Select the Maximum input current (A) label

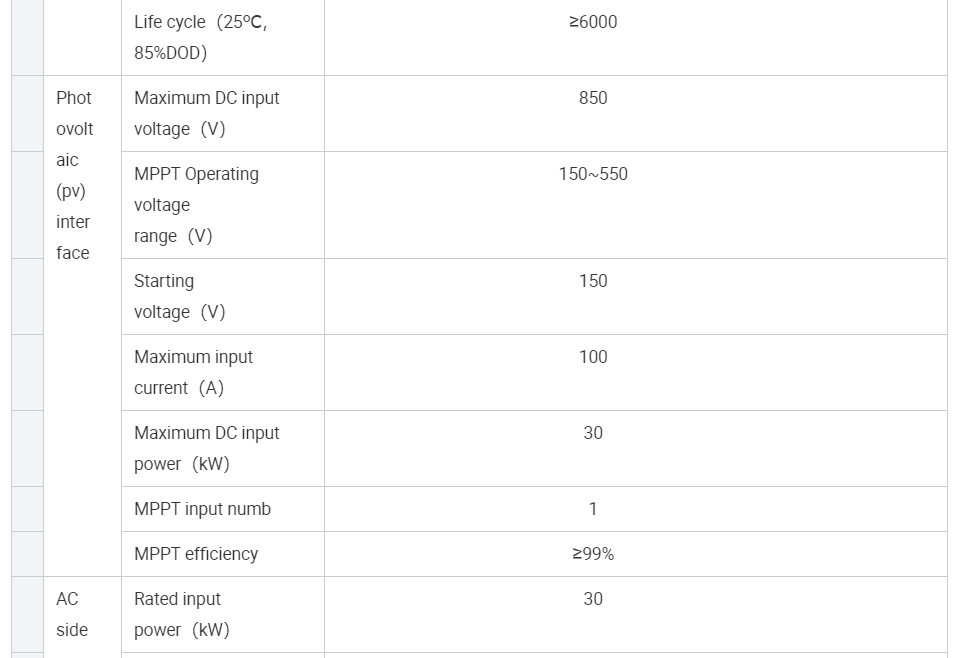(x=194, y=372)
